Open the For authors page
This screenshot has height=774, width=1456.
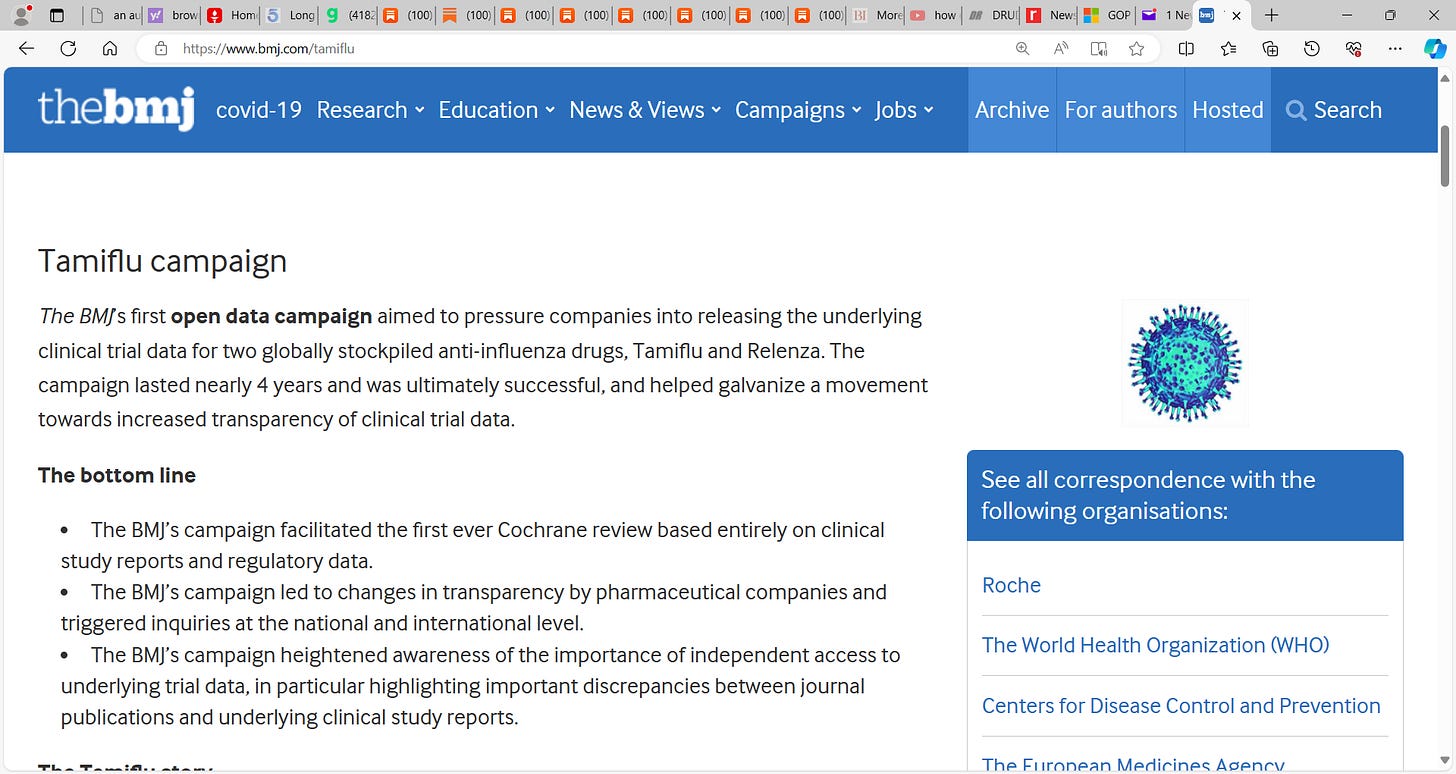[1121, 110]
